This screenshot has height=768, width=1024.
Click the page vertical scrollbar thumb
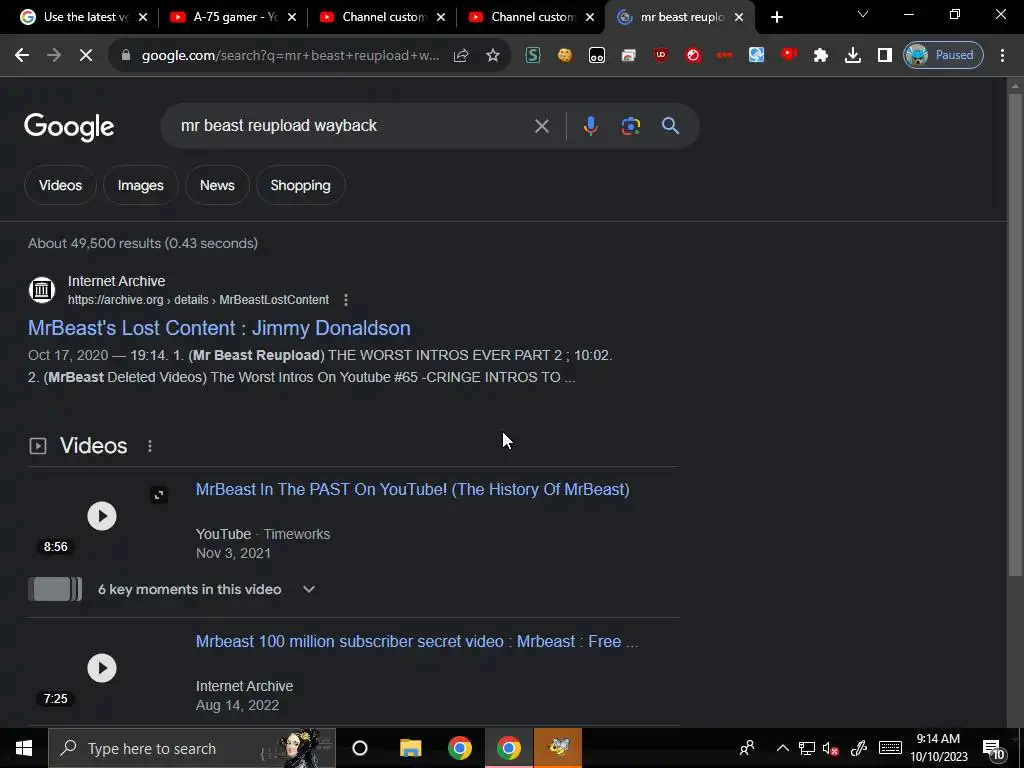point(1015,334)
